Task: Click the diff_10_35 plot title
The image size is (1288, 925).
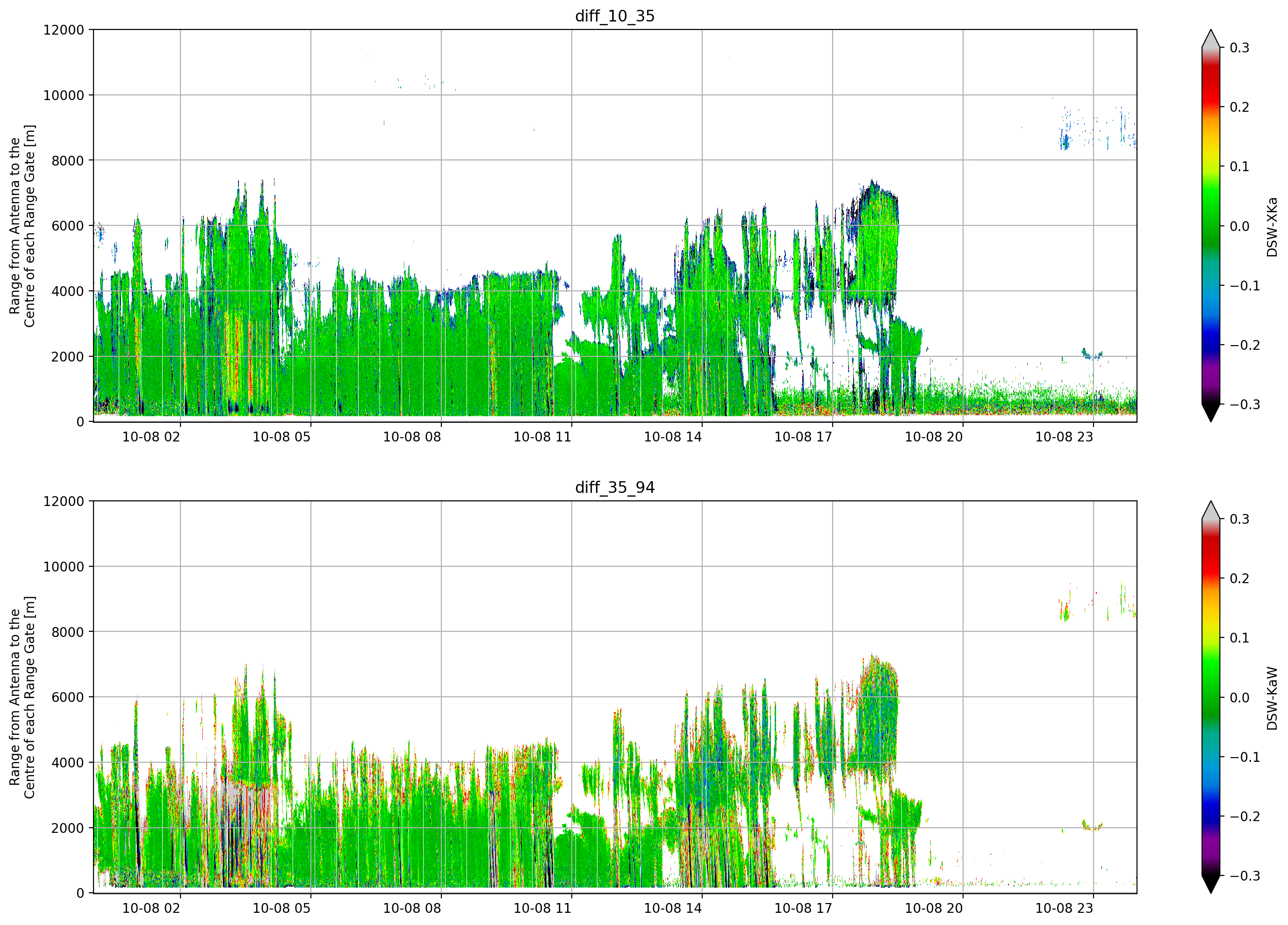Action: [x=614, y=16]
